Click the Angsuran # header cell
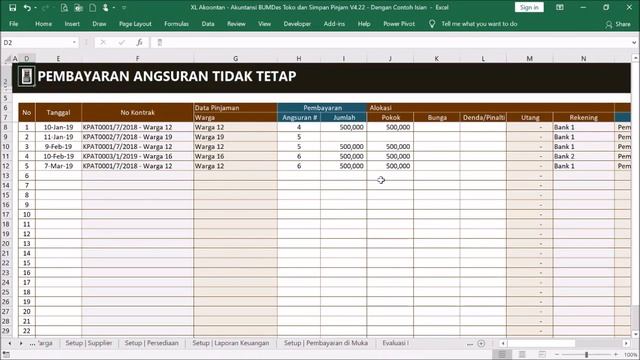This screenshot has width=640, height=360. [x=299, y=118]
